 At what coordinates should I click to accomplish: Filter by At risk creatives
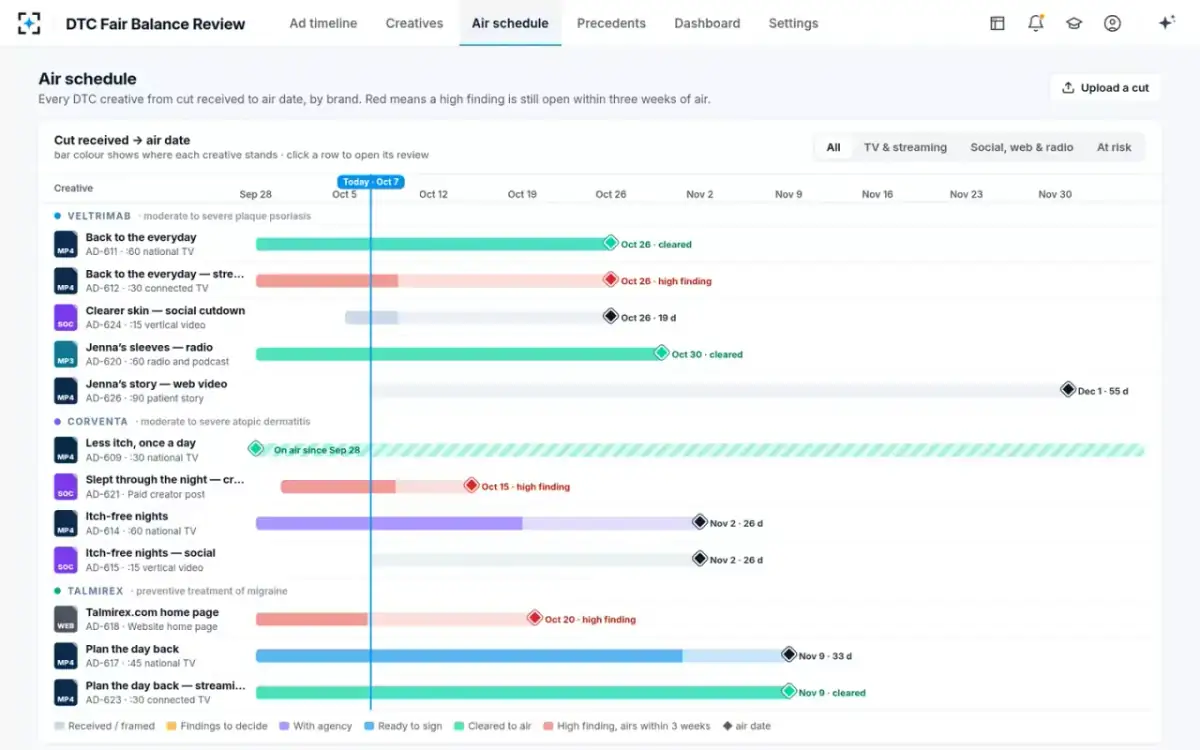1114,147
